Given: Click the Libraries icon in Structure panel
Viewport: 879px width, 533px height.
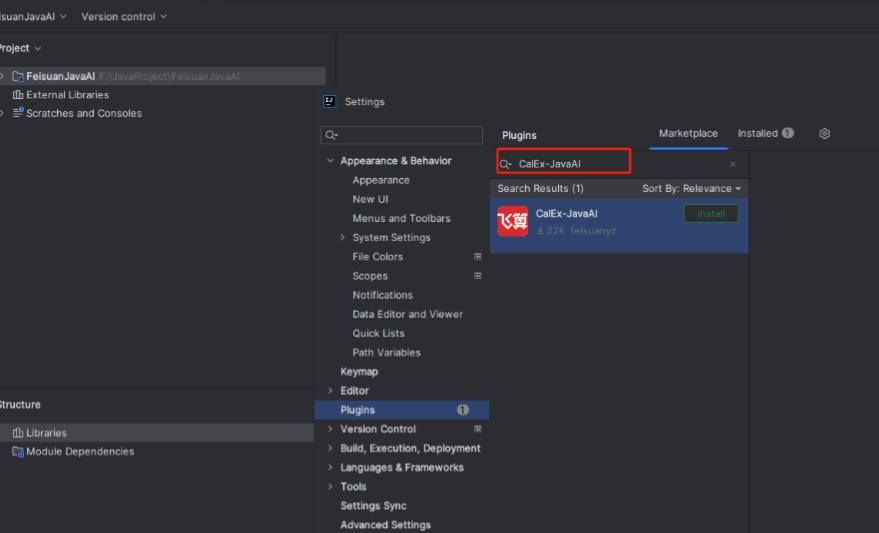Looking at the screenshot, I should [18, 433].
